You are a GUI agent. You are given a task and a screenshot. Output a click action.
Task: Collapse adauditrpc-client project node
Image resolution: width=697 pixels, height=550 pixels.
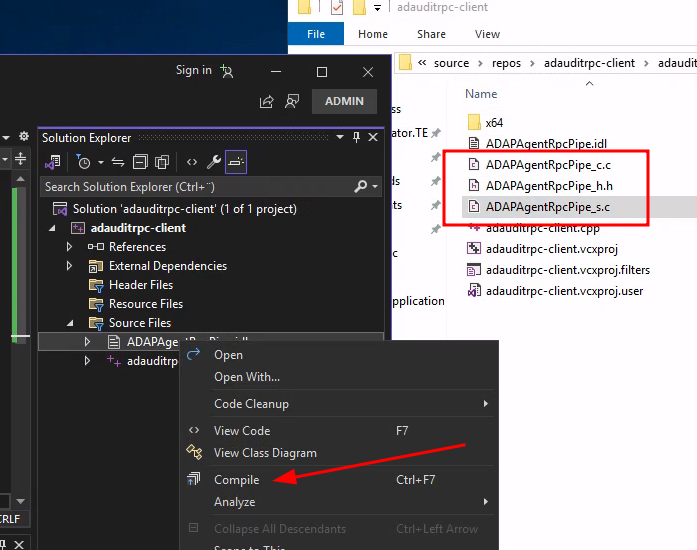[52, 228]
